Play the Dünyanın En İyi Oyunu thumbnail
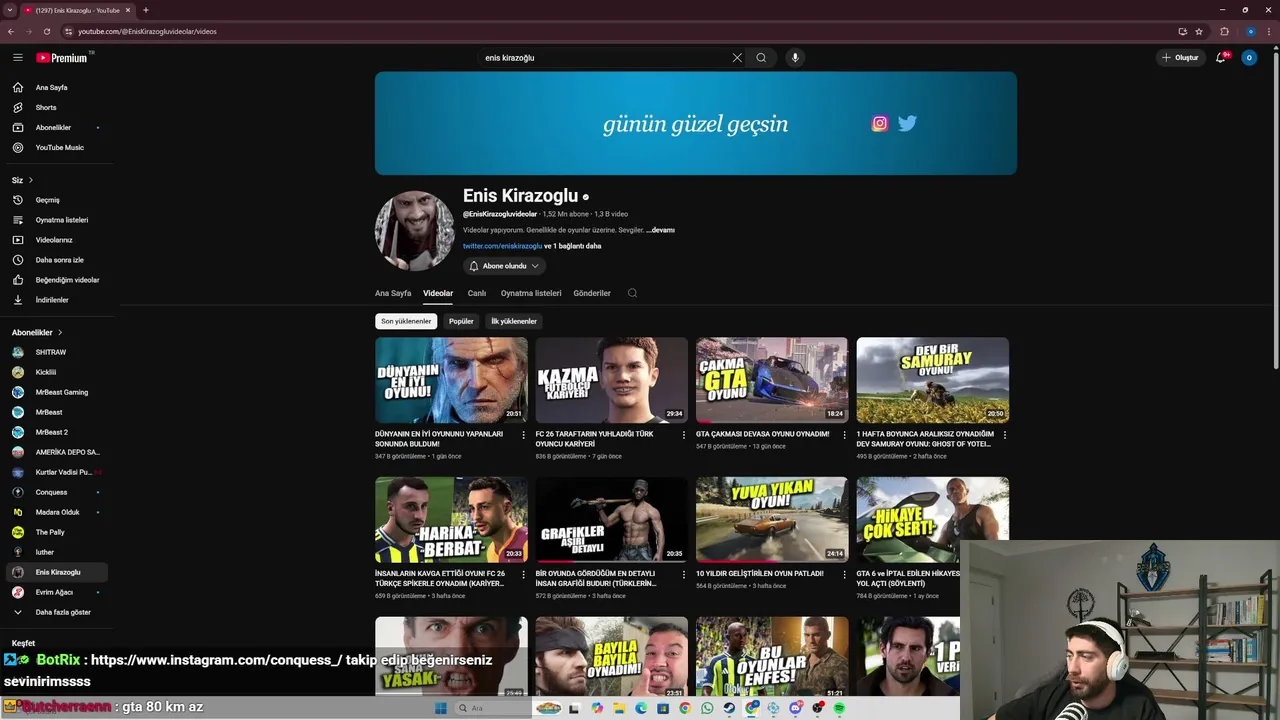The height and width of the screenshot is (720, 1280). [x=451, y=380]
